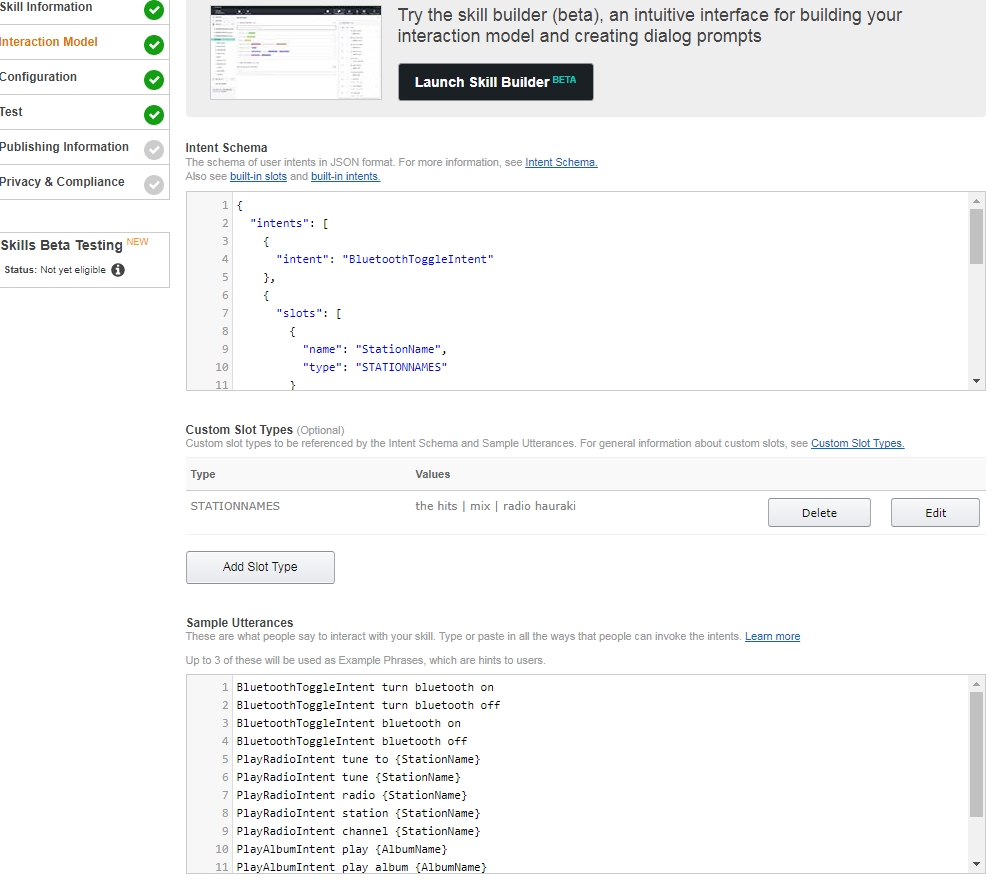Image resolution: width=995 pixels, height=891 pixels.
Task: Edit the STATIONNAMES slot type
Action: pos(935,513)
